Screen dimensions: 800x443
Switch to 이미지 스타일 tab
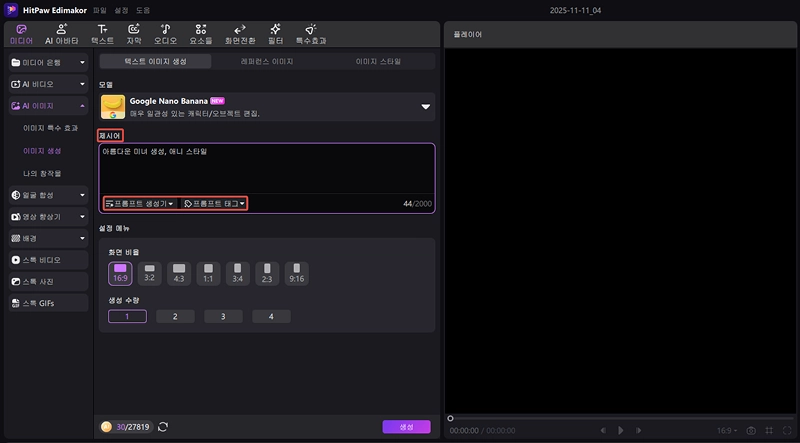click(x=378, y=61)
